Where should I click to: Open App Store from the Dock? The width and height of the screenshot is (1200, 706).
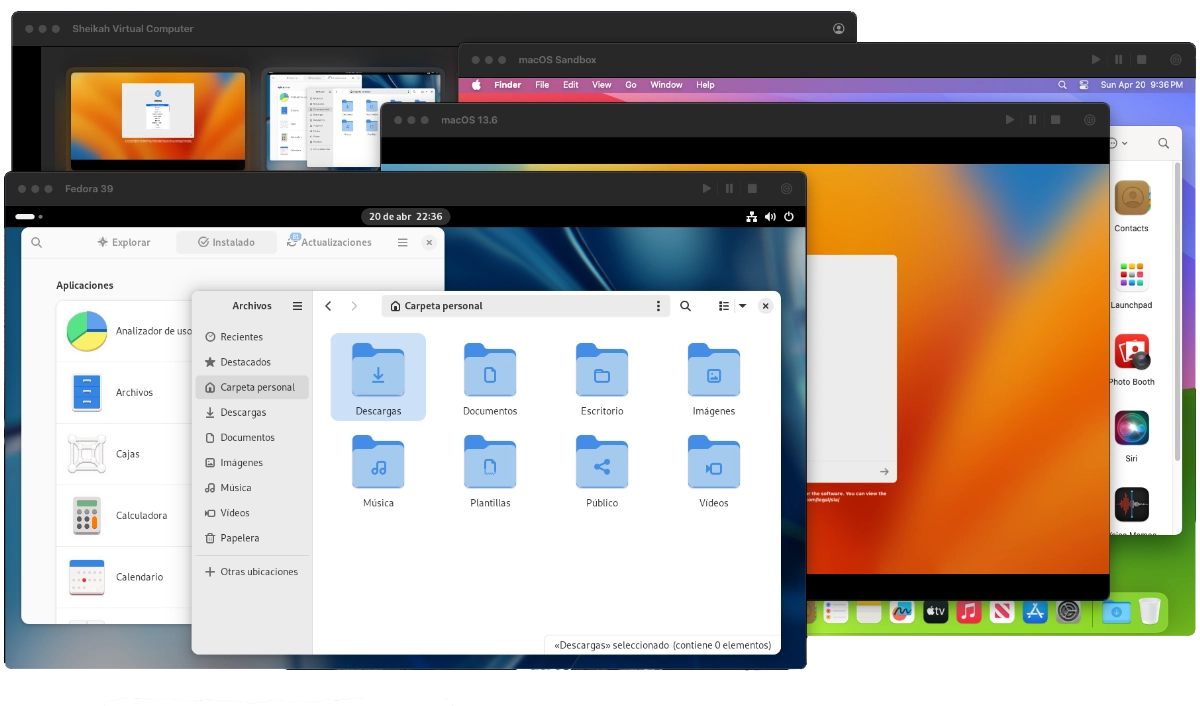coord(1035,611)
